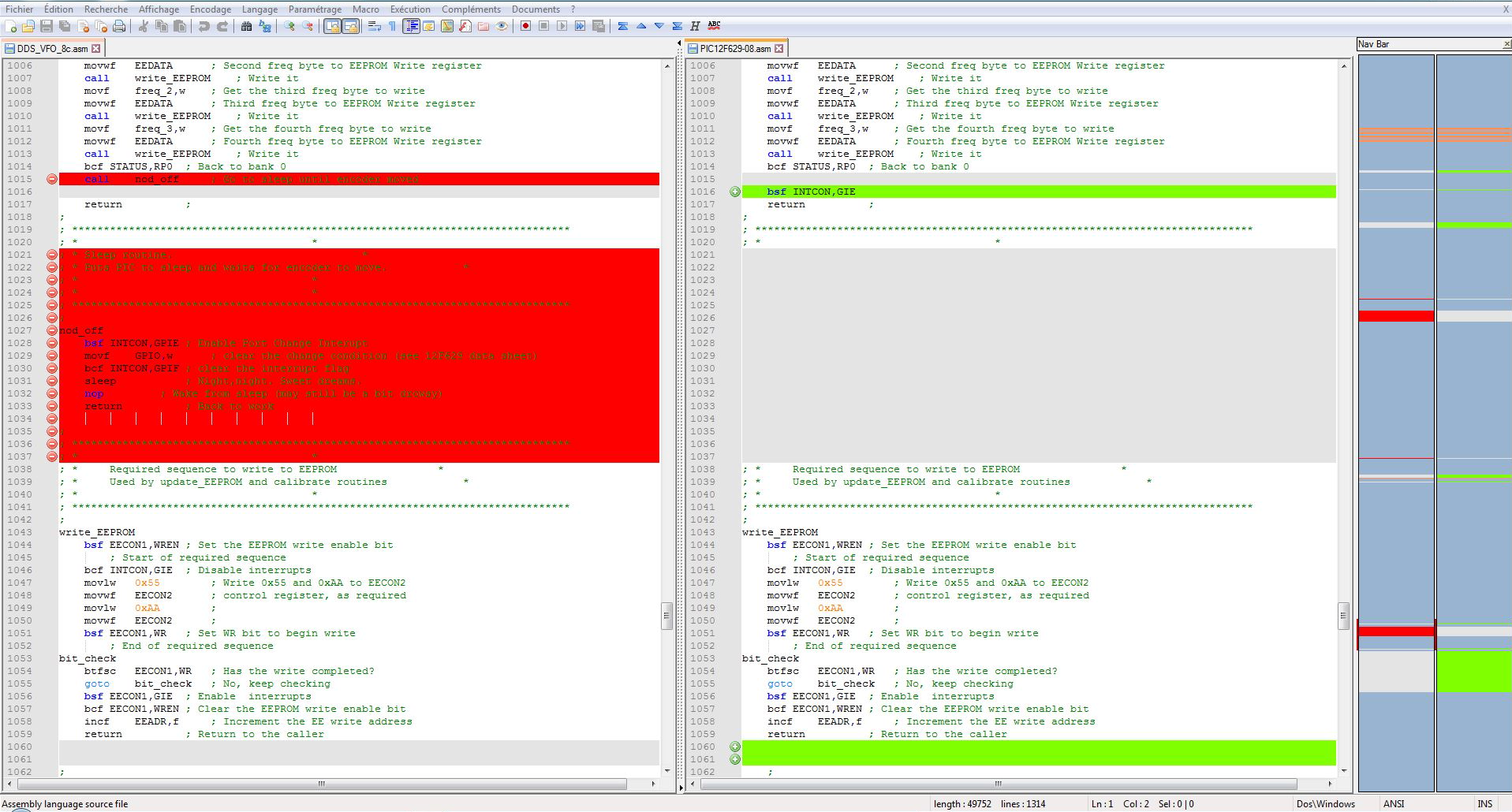Toggle synchronized vertical scrolling
Image resolution: width=1512 pixels, height=812 pixels.
tap(331, 26)
